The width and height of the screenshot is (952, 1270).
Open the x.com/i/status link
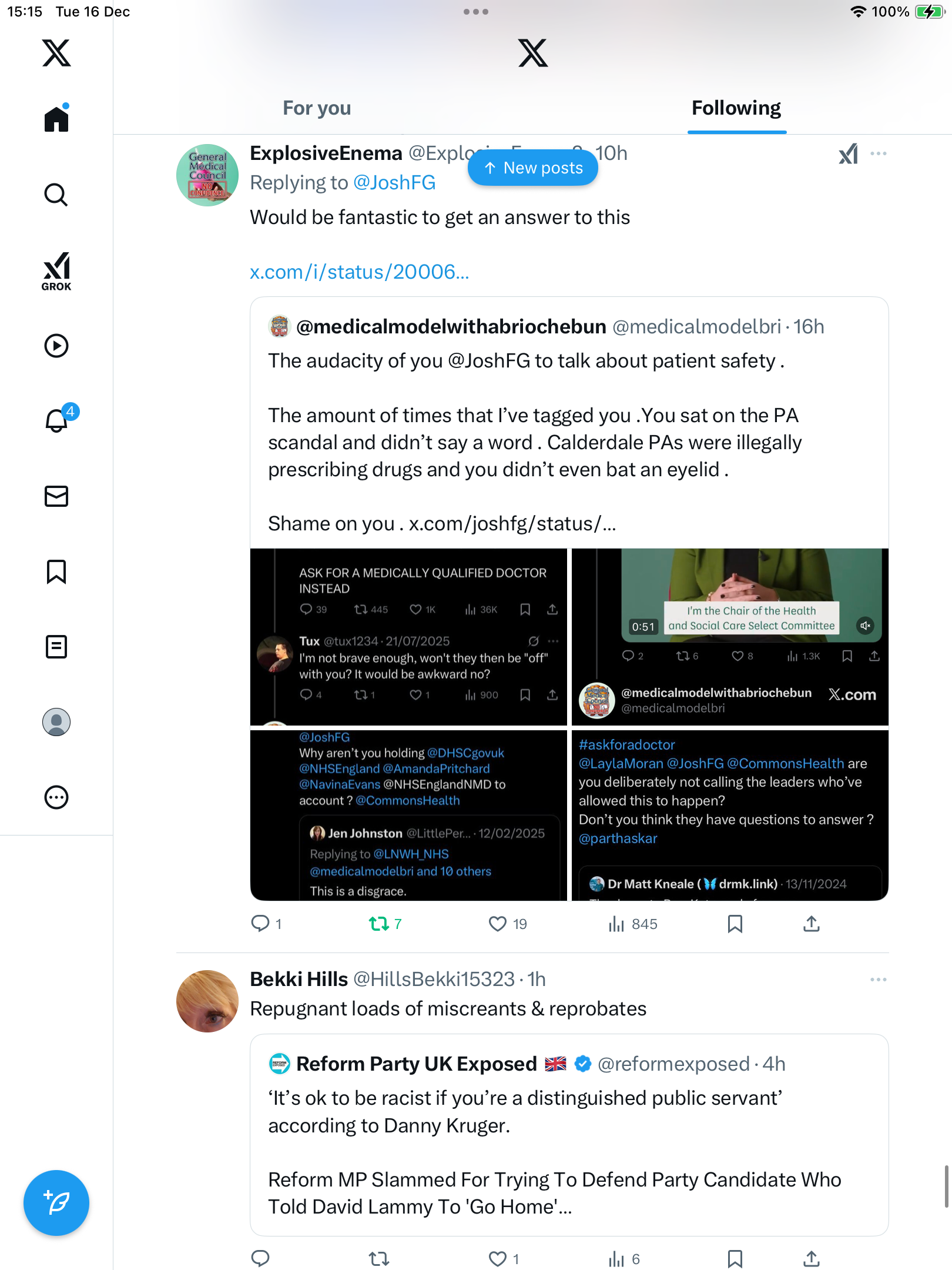coord(360,272)
